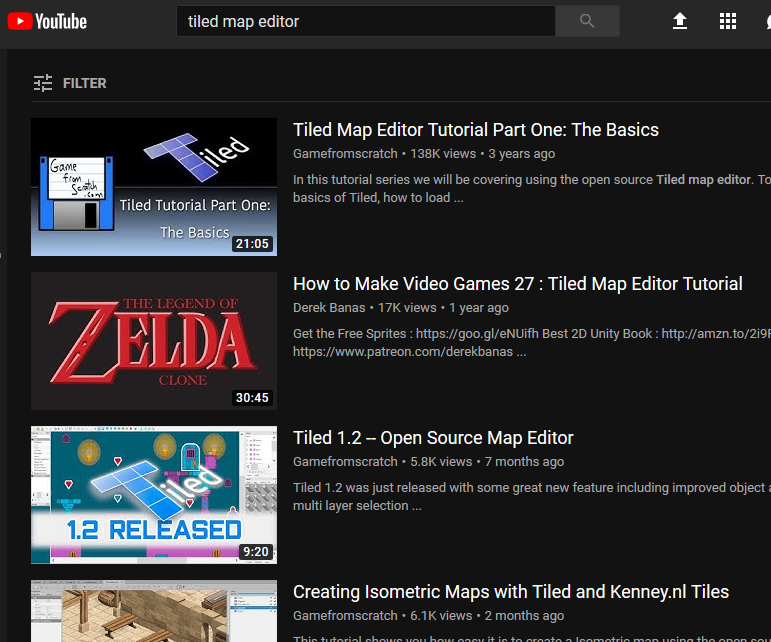The height and width of the screenshot is (642, 771).
Task: Click the 30:45 duration badge
Action: [252, 397]
